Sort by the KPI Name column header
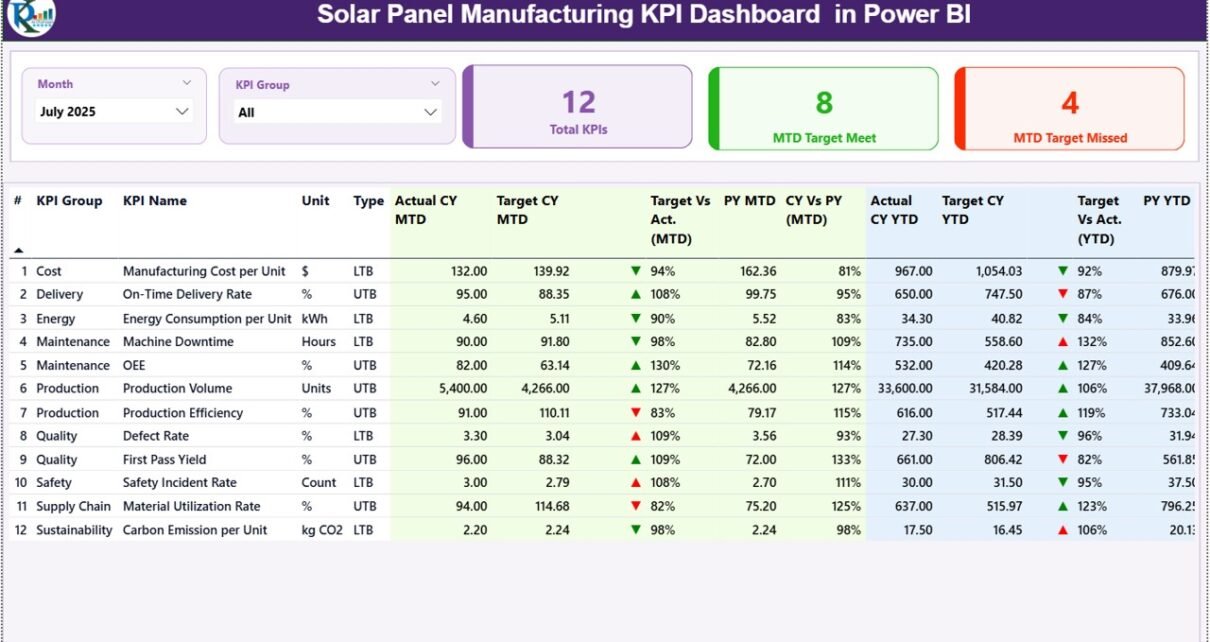 pos(155,201)
